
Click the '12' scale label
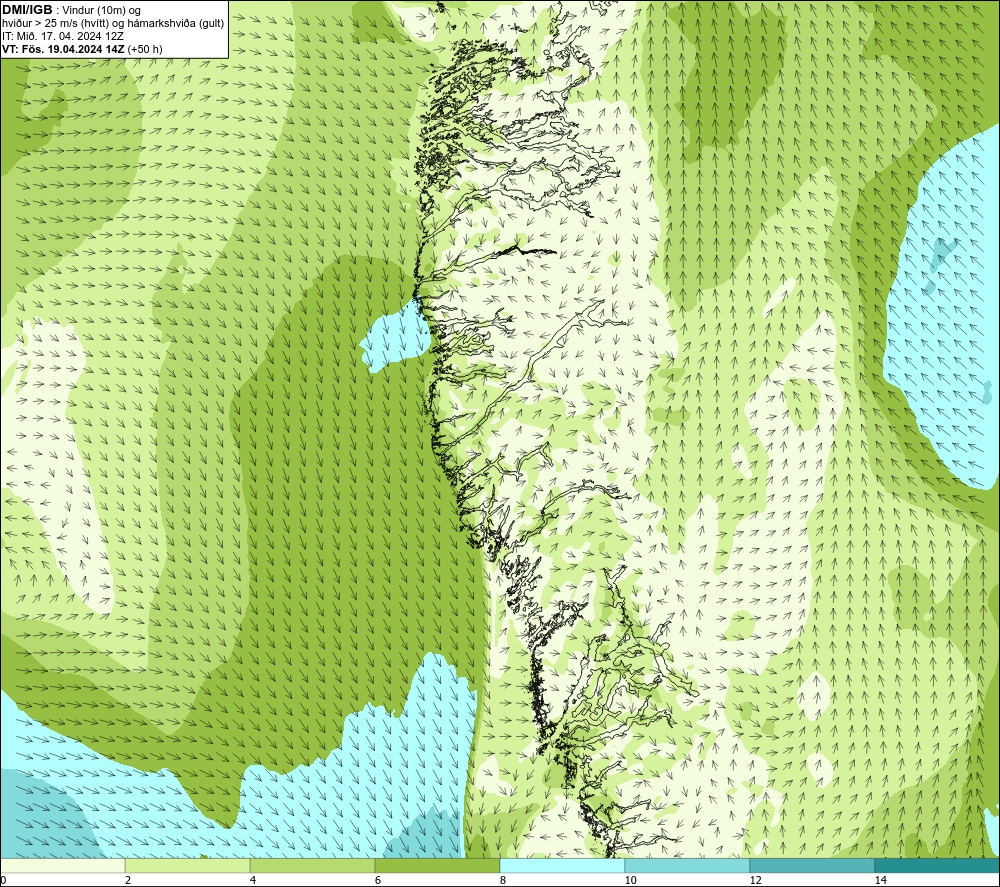[756, 880]
